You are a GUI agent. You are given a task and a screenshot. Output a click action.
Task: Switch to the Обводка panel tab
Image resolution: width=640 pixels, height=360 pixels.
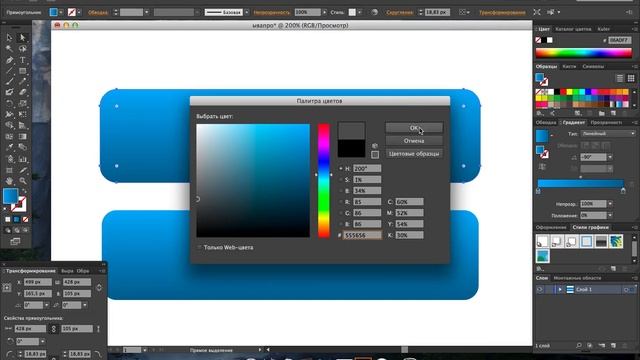click(x=546, y=122)
